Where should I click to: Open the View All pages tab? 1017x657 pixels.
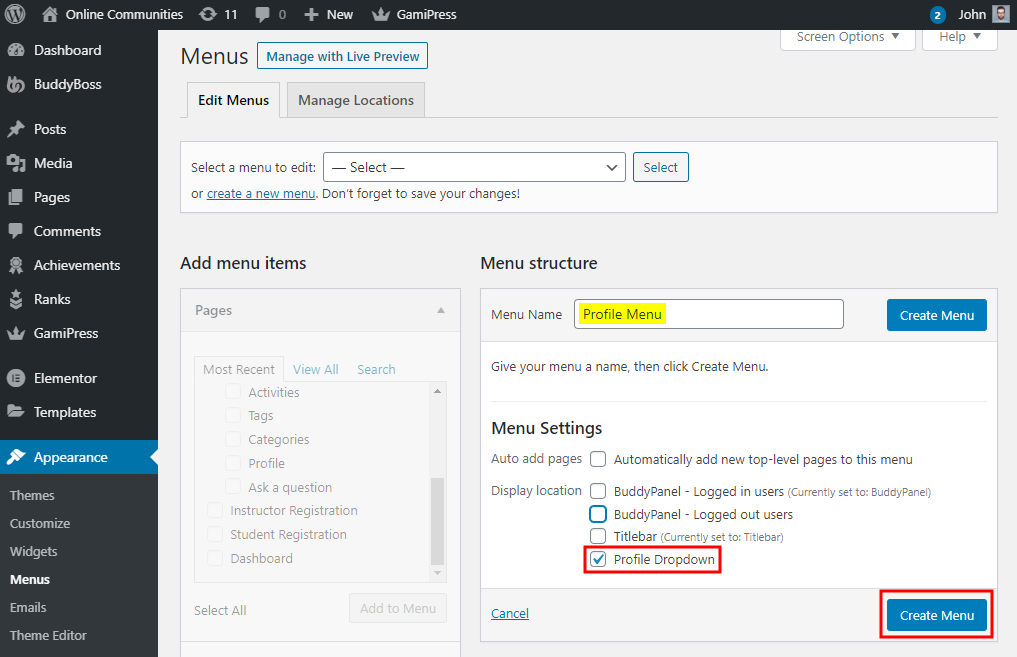pyautogui.click(x=315, y=369)
